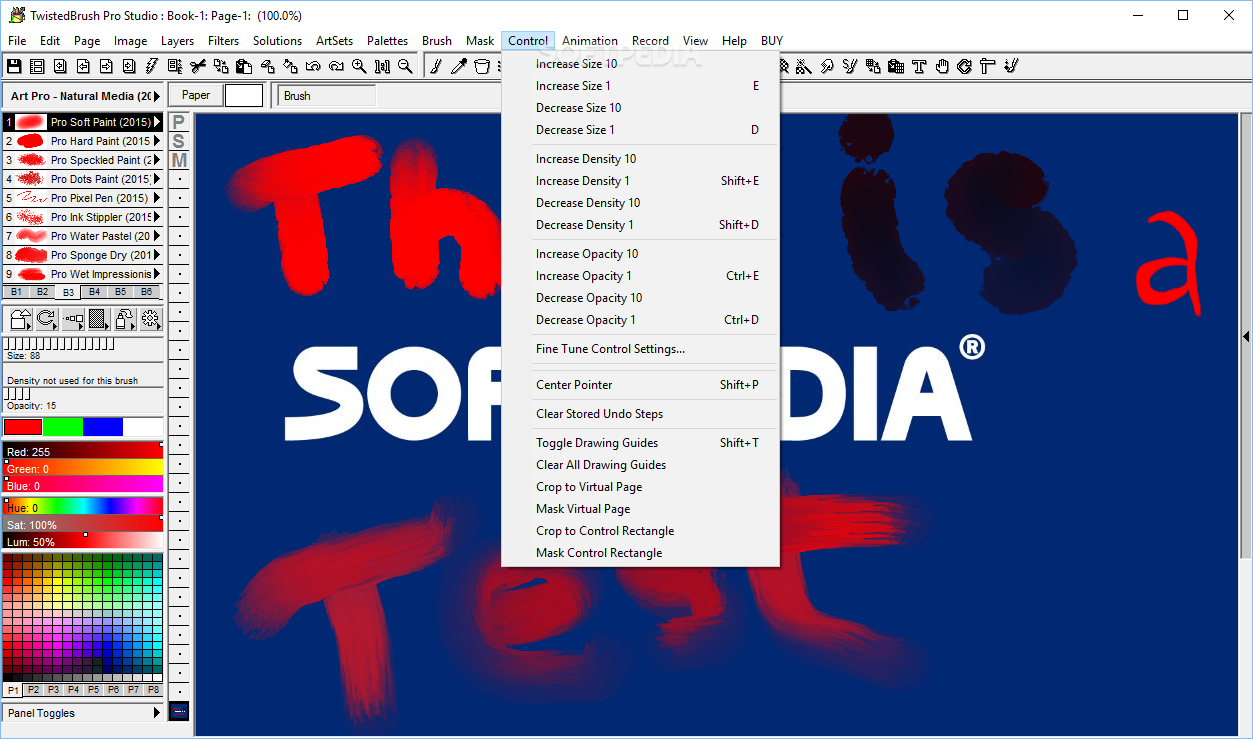Switch to palette tab P2
The image size is (1253, 739).
pos(33,690)
